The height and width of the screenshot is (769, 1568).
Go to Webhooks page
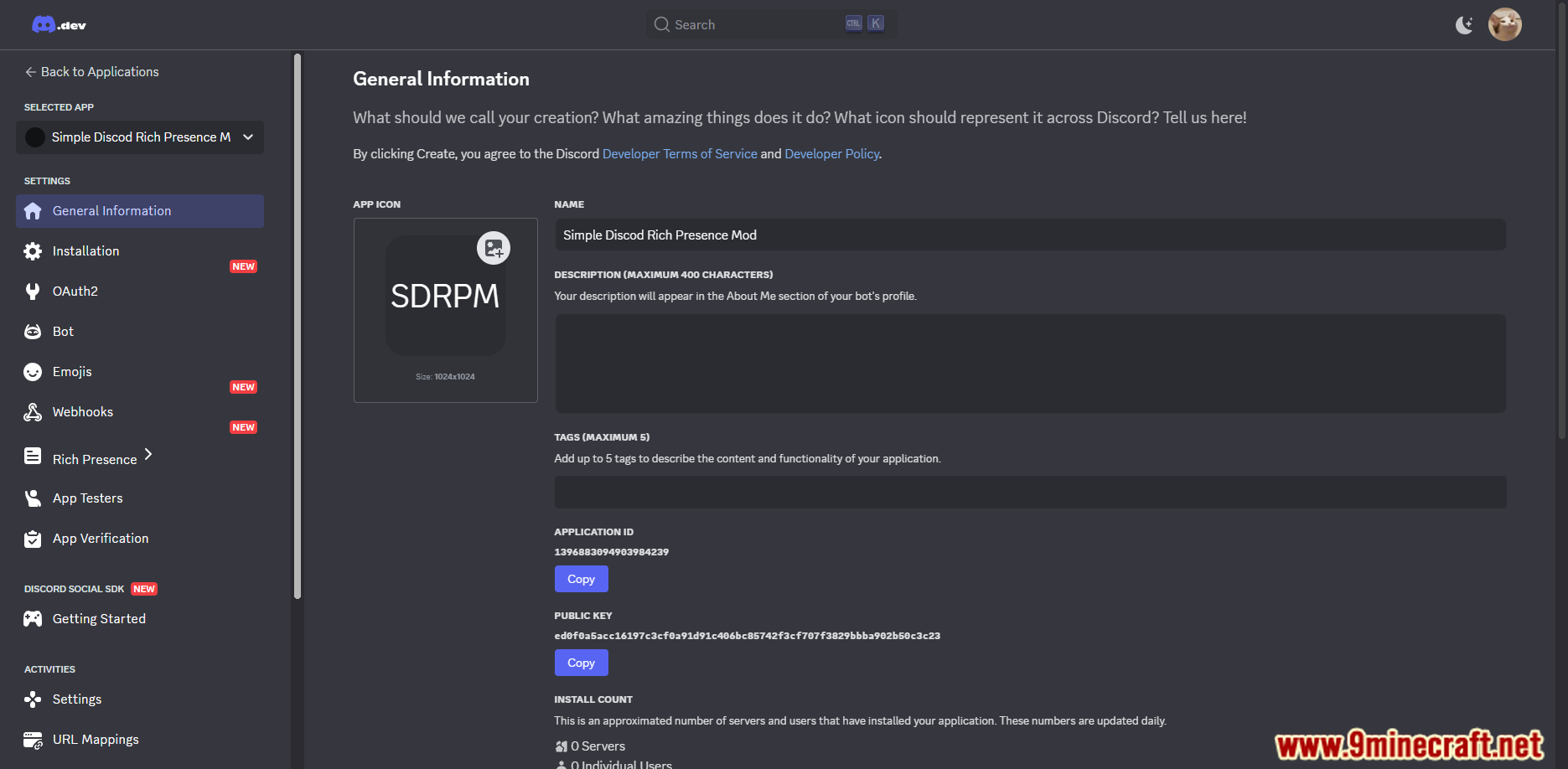[82, 412]
